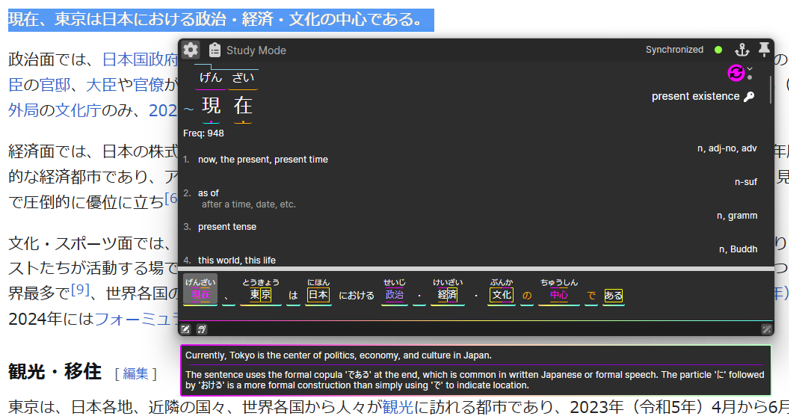The image size is (789, 416).
Task: Select the 現在 token in sentence bar
Action: tap(200, 290)
